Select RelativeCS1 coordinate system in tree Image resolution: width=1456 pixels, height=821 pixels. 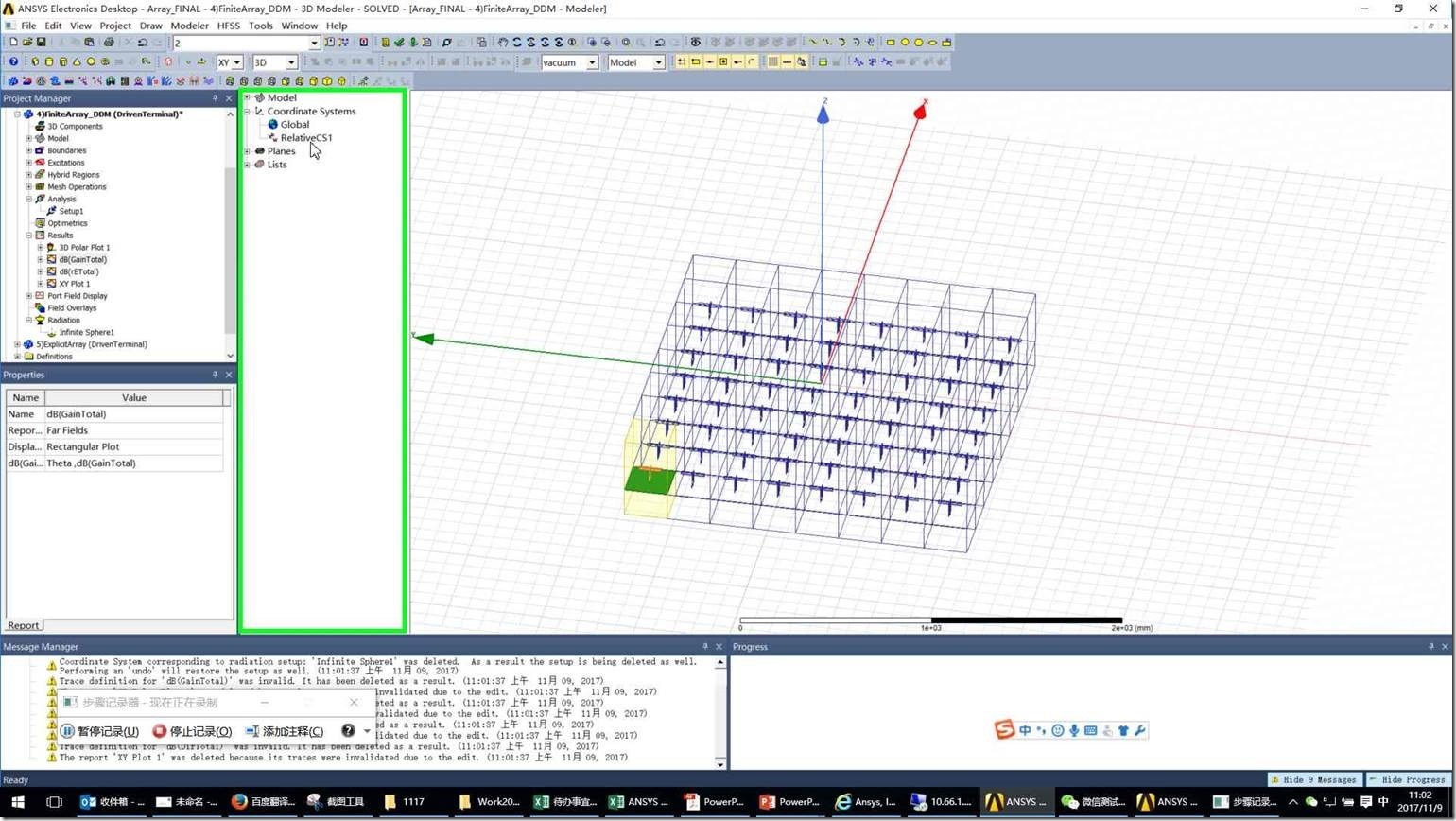pyautogui.click(x=305, y=138)
